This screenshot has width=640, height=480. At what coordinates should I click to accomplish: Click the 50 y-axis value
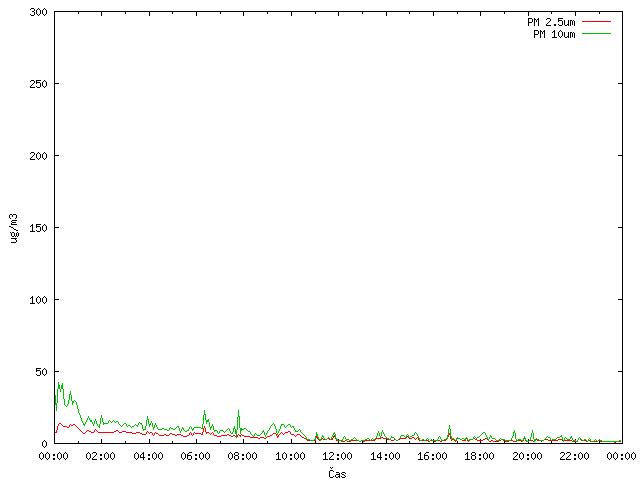coord(41,372)
